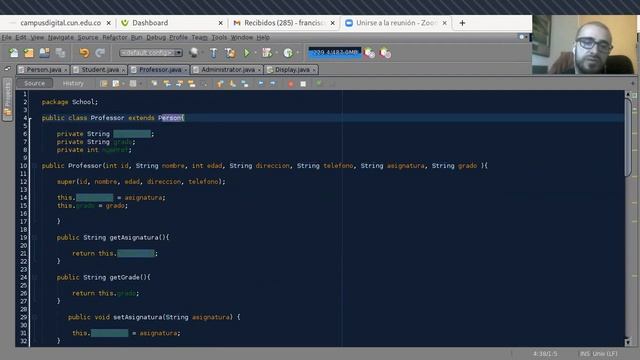The image size is (640, 360).
Task: Collapse the getAsignatura fold at line 19
Action: tap(34, 238)
